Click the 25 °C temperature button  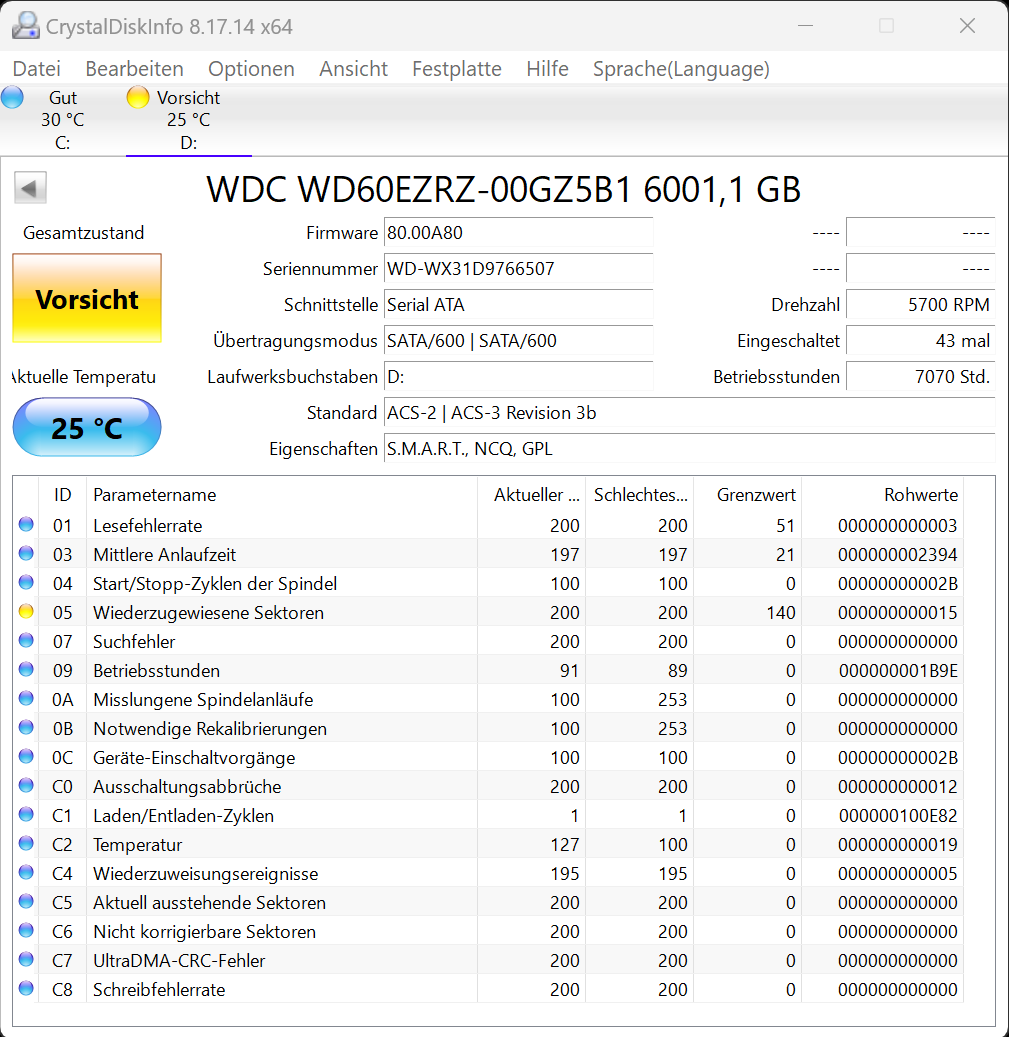click(x=87, y=427)
